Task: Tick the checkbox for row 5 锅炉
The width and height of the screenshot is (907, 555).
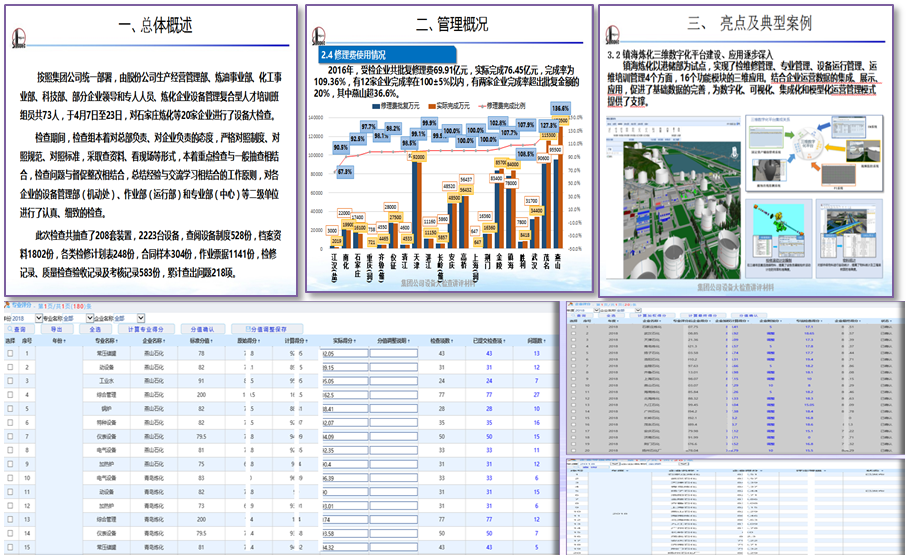Action: pyautogui.click(x=10, y=409)
